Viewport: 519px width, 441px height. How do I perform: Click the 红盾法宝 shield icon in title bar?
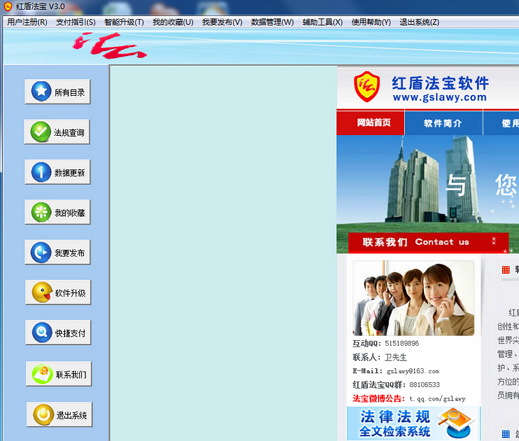[7, 6]
